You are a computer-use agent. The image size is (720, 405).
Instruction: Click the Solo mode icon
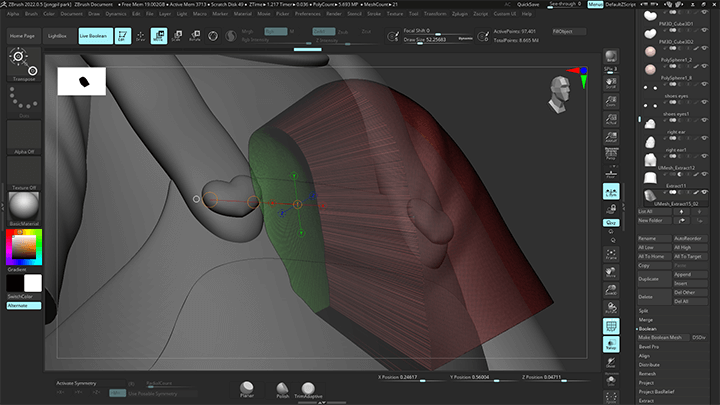(x=611, y=379)
